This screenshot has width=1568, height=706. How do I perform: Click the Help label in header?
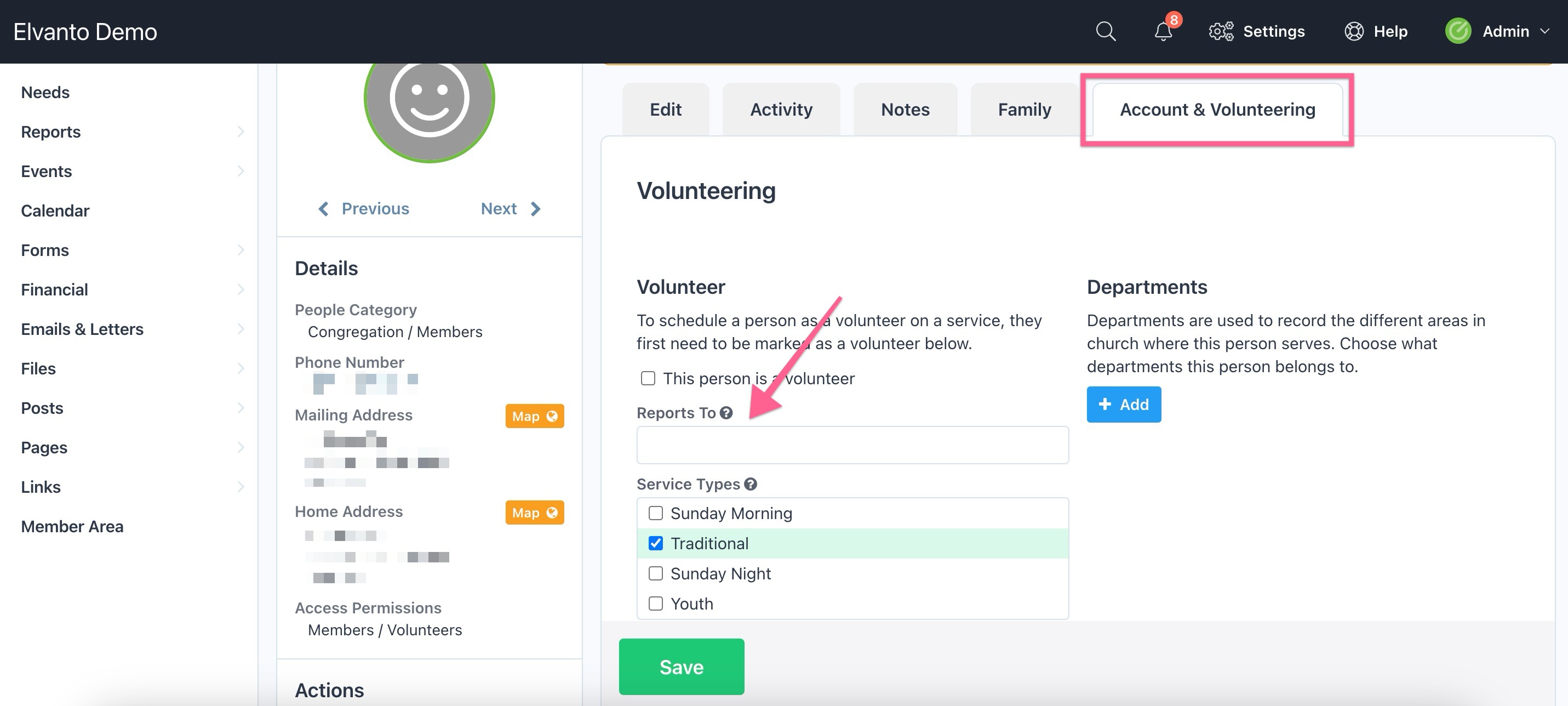tap(1390, 31)
